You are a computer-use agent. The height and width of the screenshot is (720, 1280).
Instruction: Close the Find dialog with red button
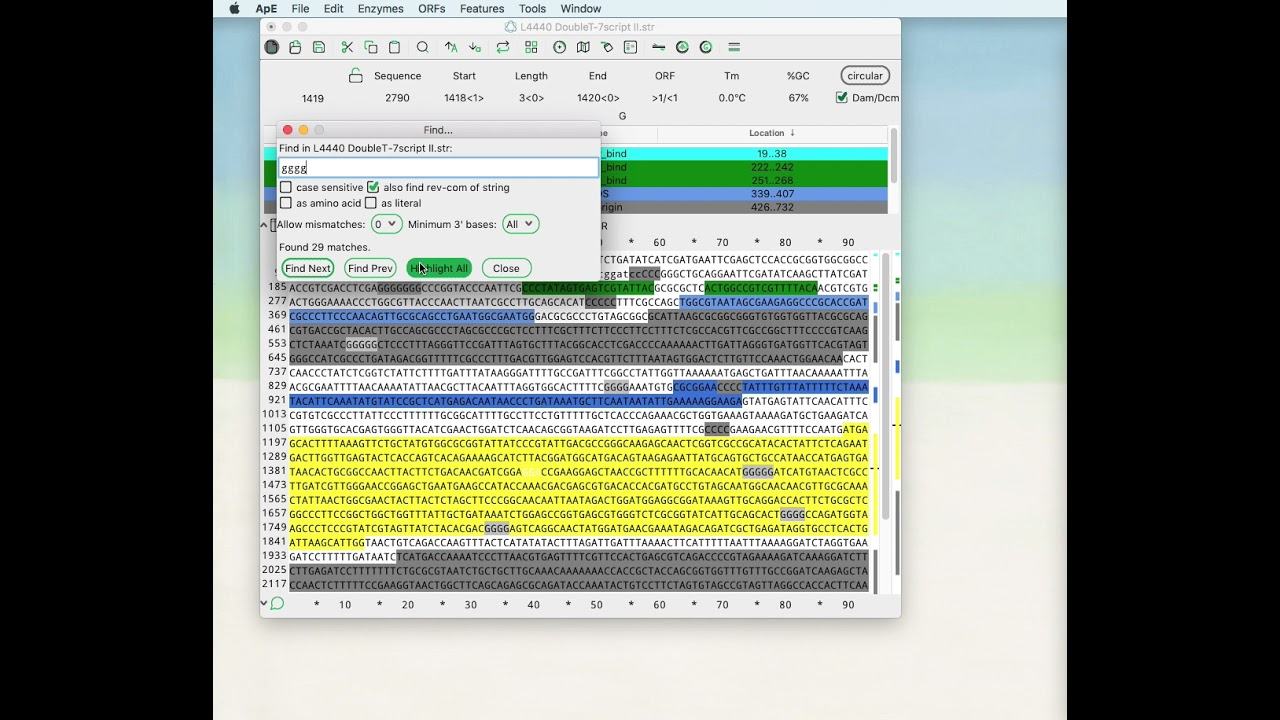tap(287, 130)
